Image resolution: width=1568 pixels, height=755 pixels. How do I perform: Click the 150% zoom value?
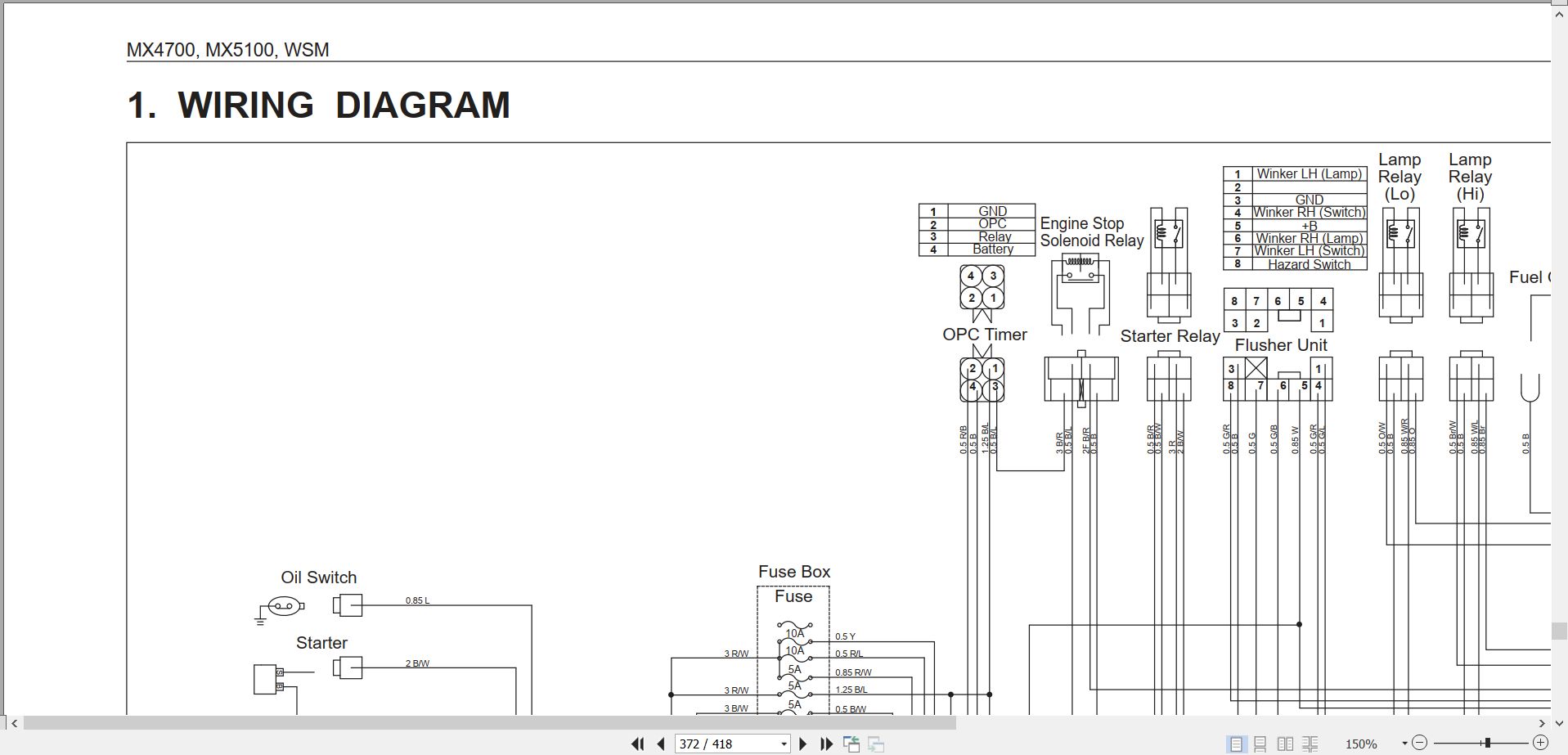click(1361, 744)
